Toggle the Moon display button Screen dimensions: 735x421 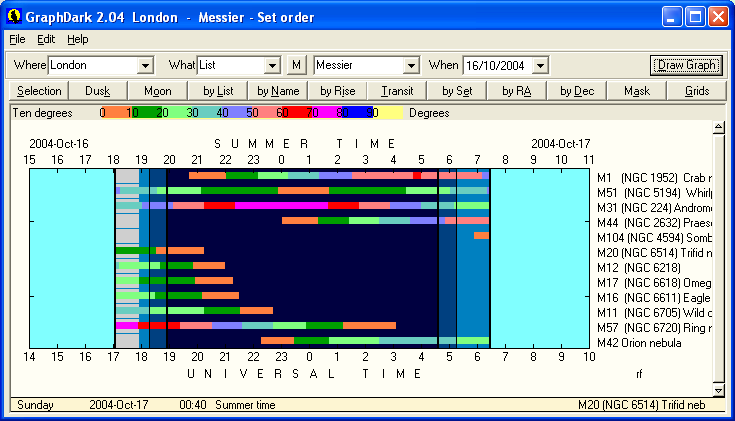pos(158,91)
